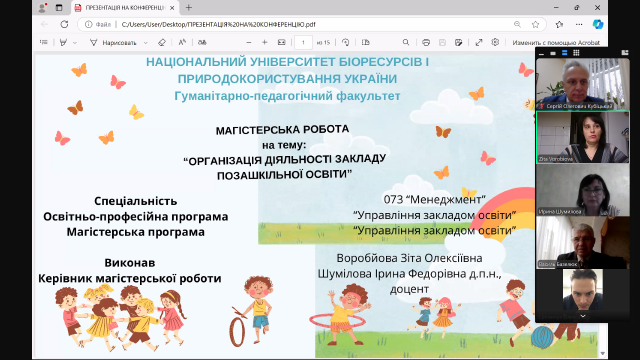Click Изменить с помощью Acrobat
The width and height of the screenshot is (640, 360).
(556, 42)
